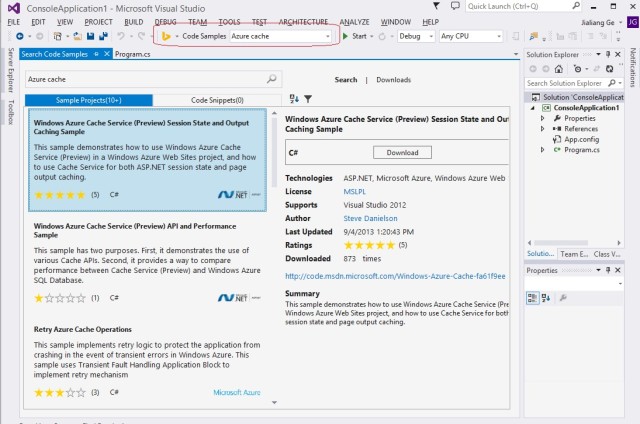Screen dimensions: 640x424
Task: Click the Save All icon
Action: (103, 36)
